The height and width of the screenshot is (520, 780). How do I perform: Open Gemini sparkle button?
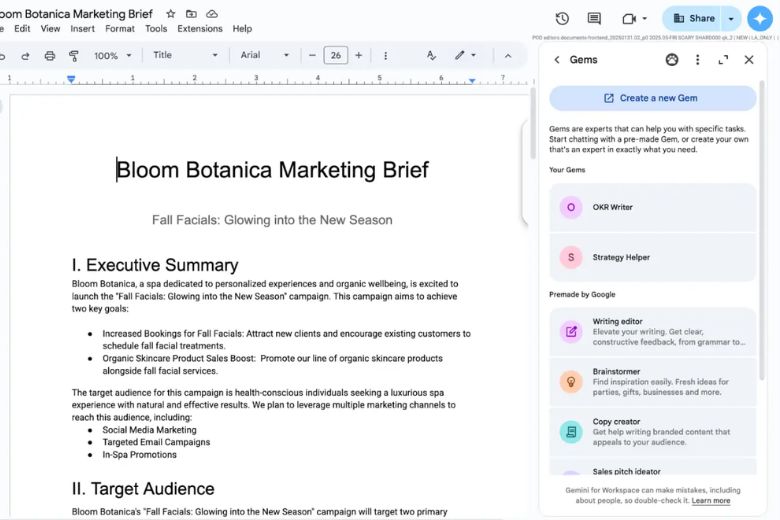(x=760, y=18)
